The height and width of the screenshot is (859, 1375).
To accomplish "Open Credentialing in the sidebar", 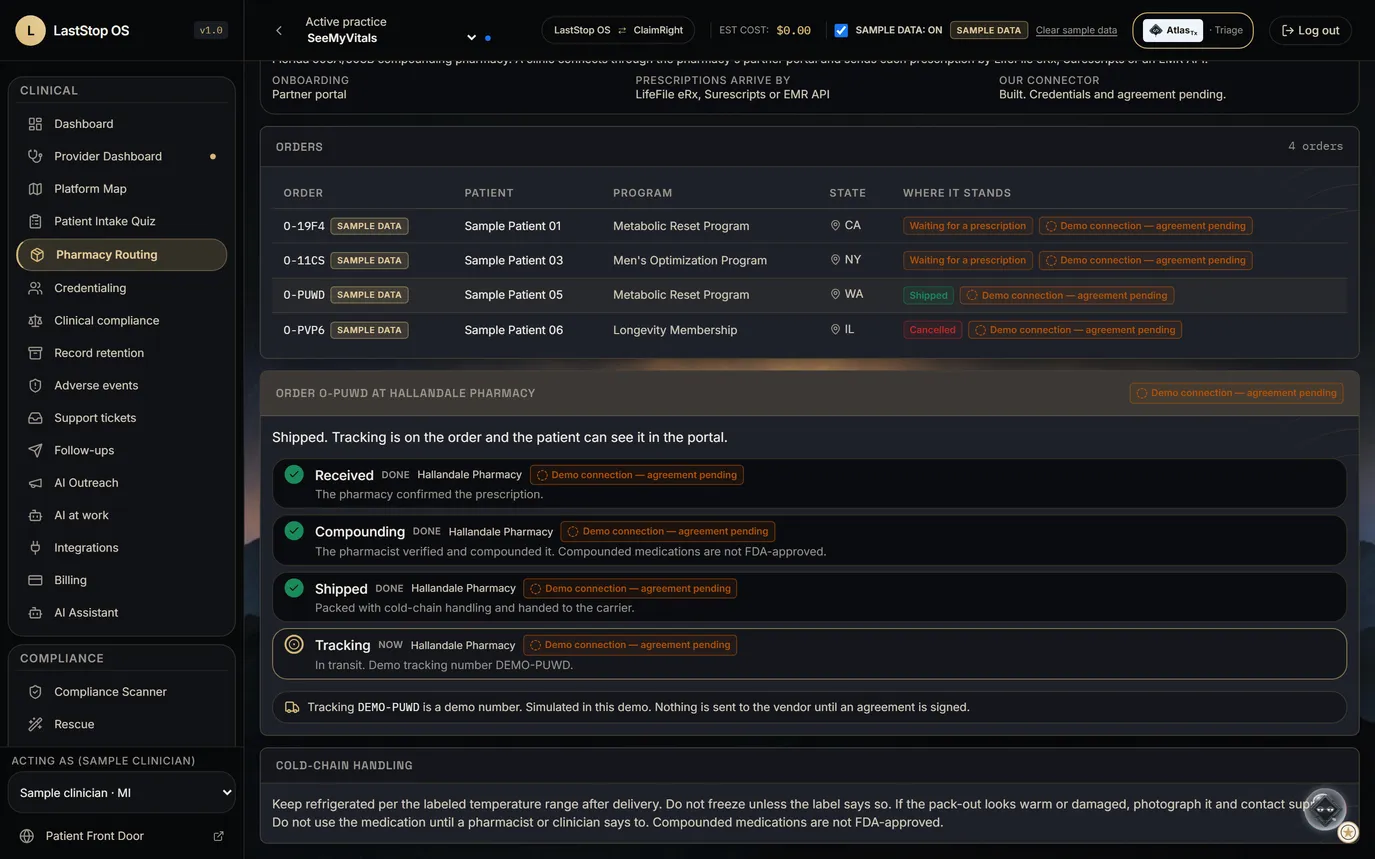I will [122, 288].
